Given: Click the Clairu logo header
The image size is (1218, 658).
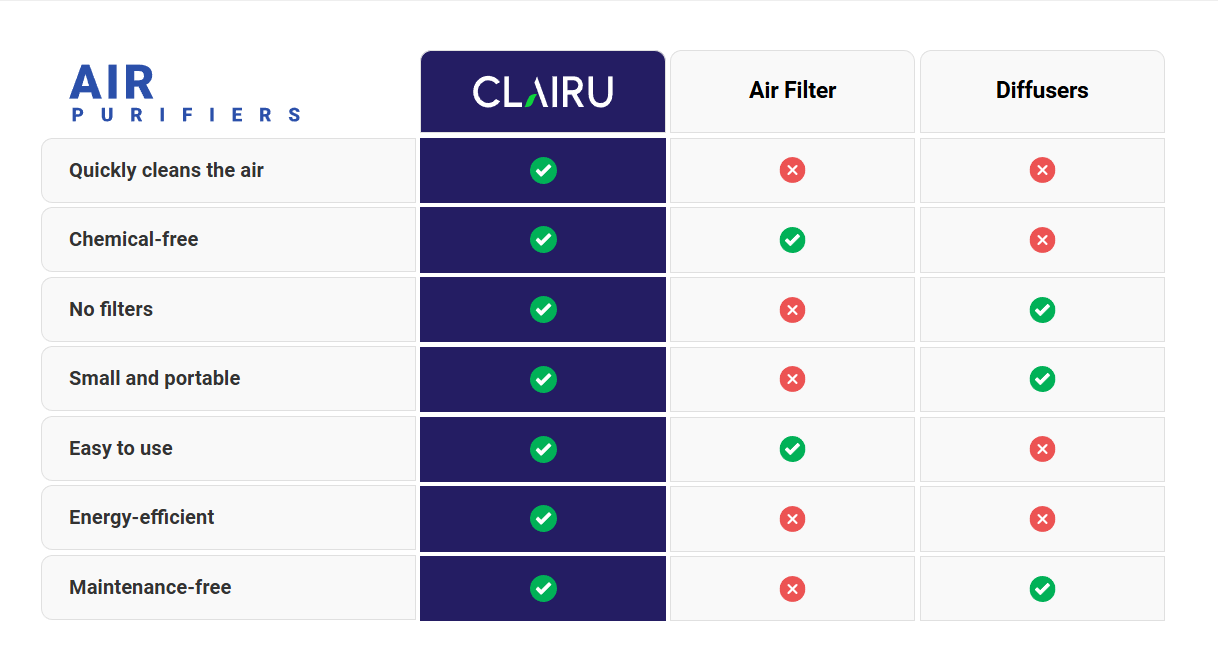Looking at the screenshot, I should (543, 92).
